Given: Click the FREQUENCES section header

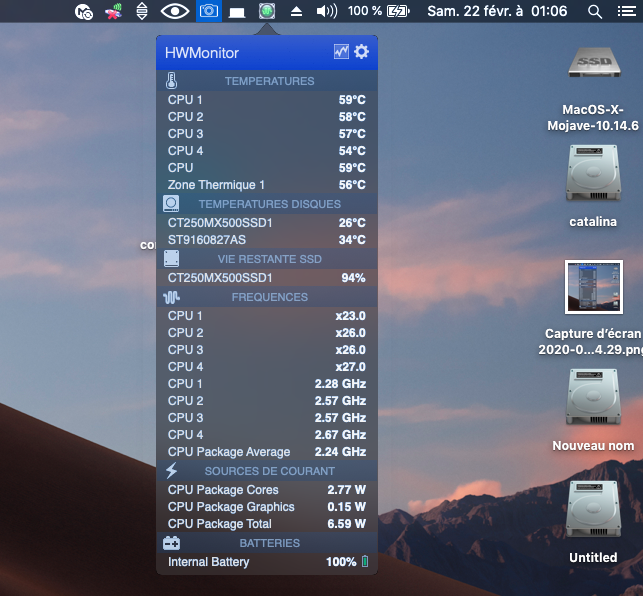Looking at the screenshot, I should click(x=267, y=297).
